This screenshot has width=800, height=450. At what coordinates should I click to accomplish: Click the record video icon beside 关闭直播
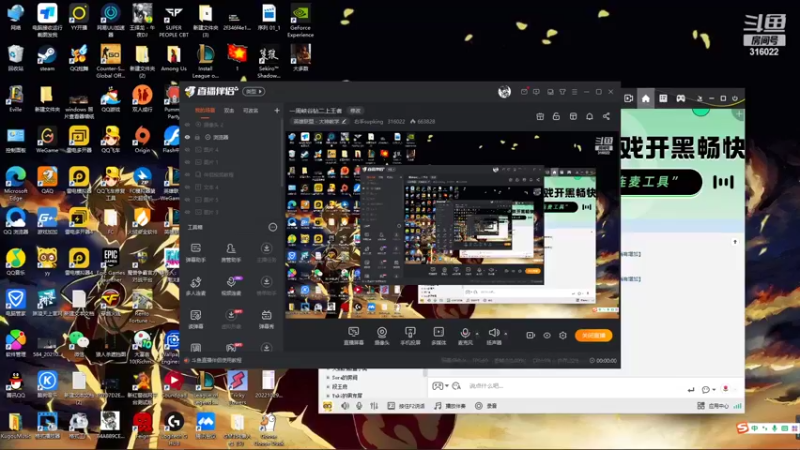531,335
